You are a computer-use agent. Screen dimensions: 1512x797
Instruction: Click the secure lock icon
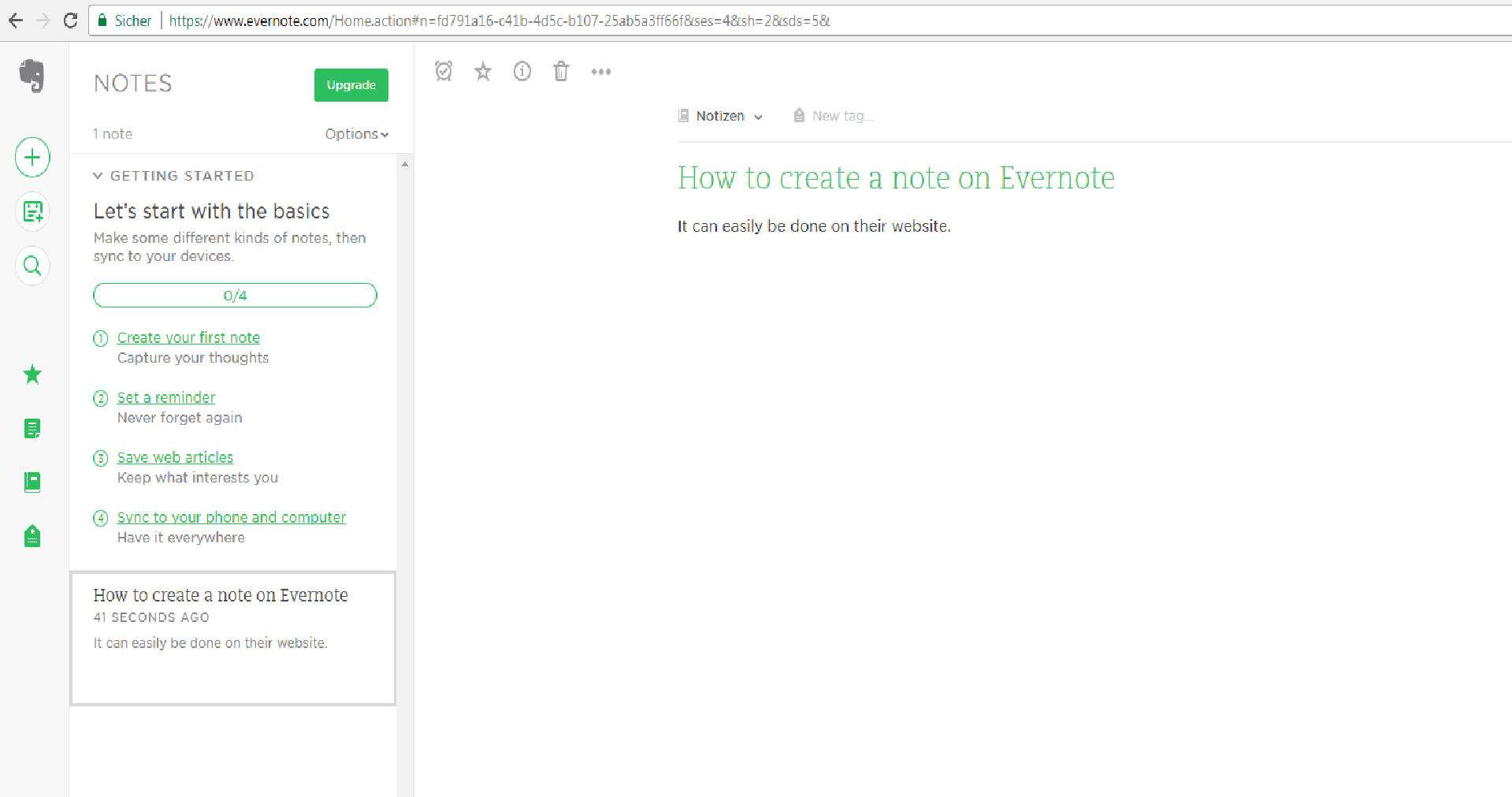pyautogui.click(x=102, y=20)
